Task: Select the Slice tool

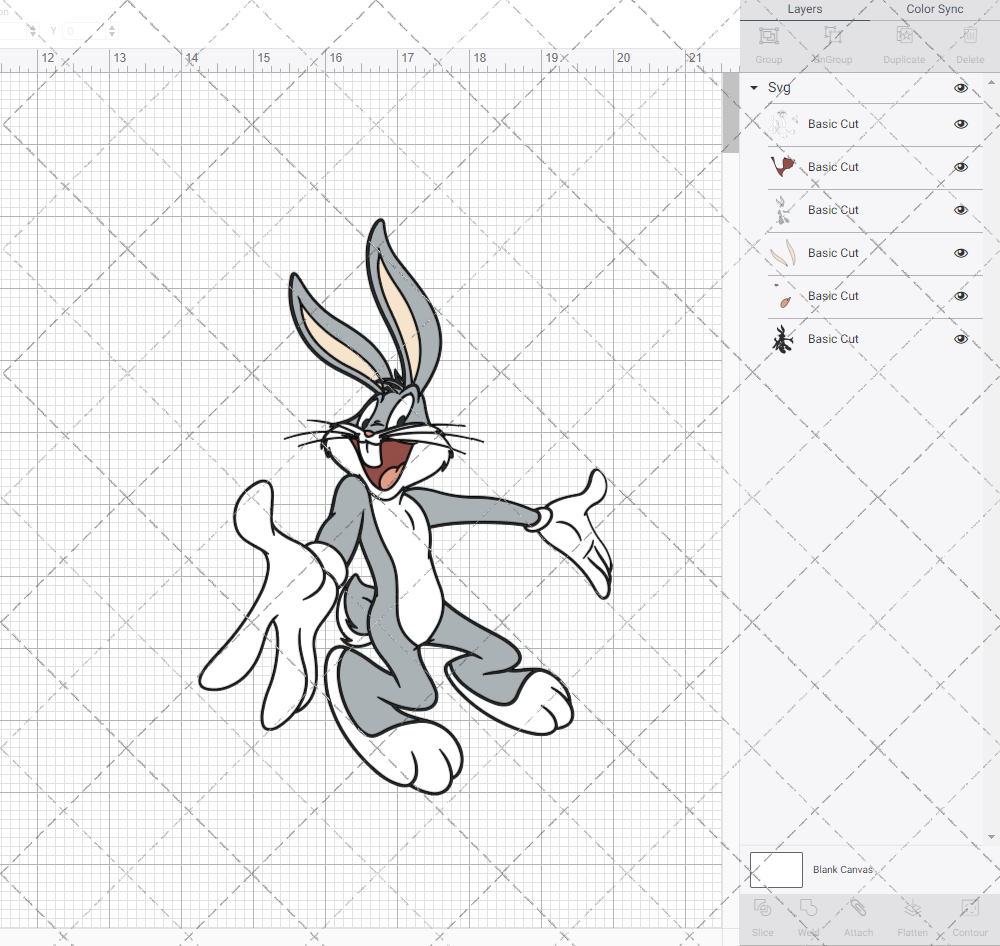Action: click(762, 908)
